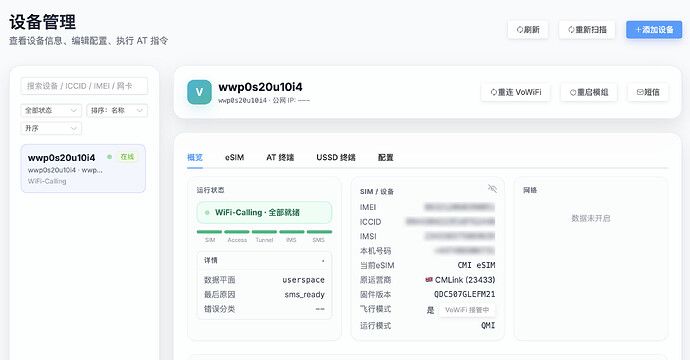
Task: Open the 排序: 名称 sort dropdown
Action: (x=117, y=110)
